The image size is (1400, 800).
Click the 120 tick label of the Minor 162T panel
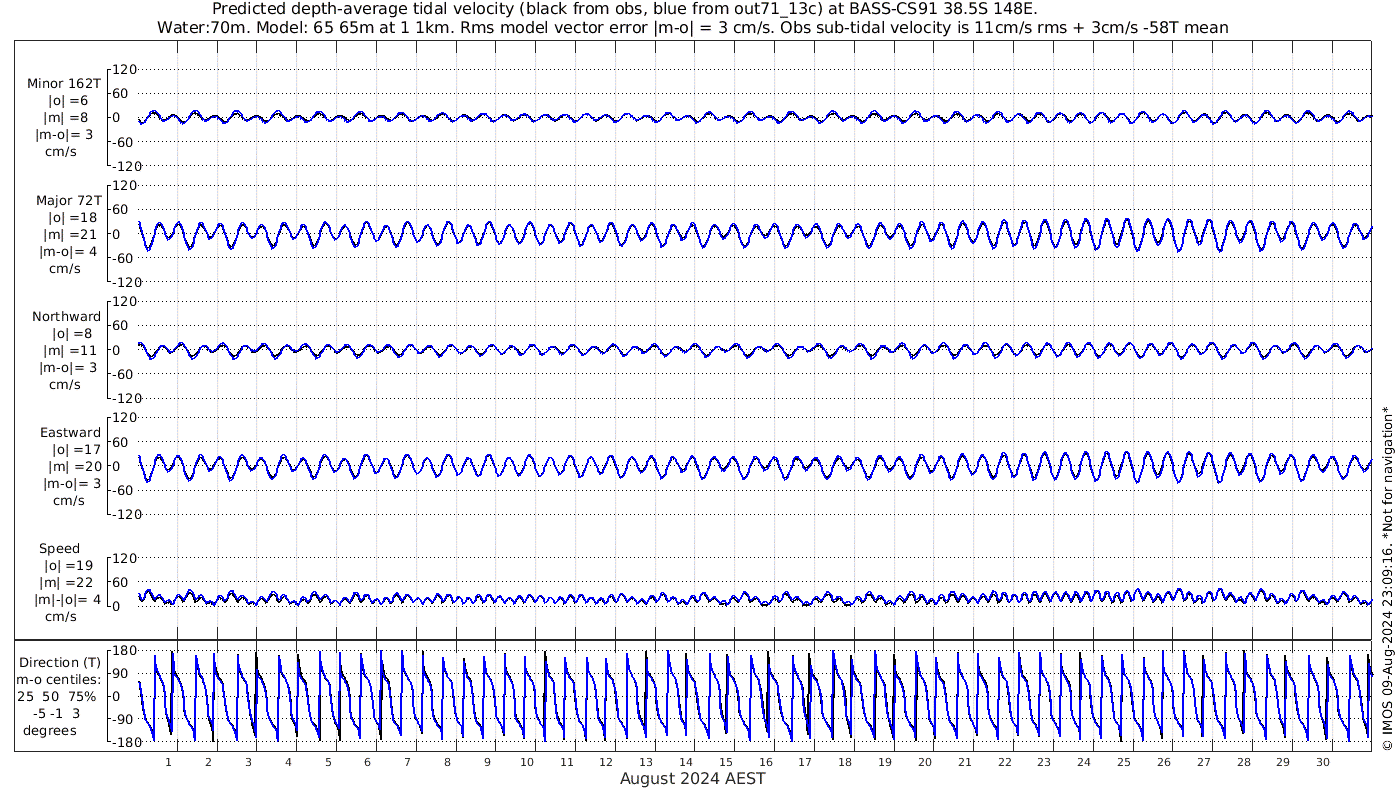[x=123, y=70]
